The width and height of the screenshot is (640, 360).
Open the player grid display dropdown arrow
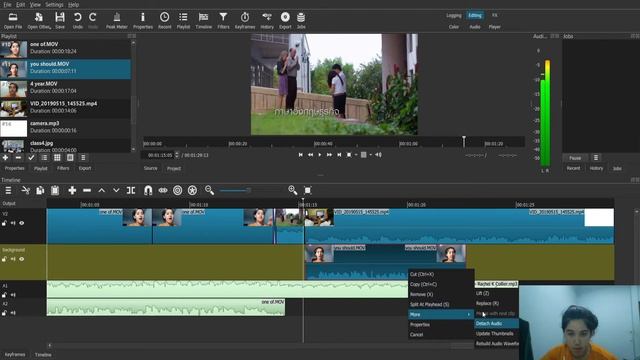click(371, 155)
